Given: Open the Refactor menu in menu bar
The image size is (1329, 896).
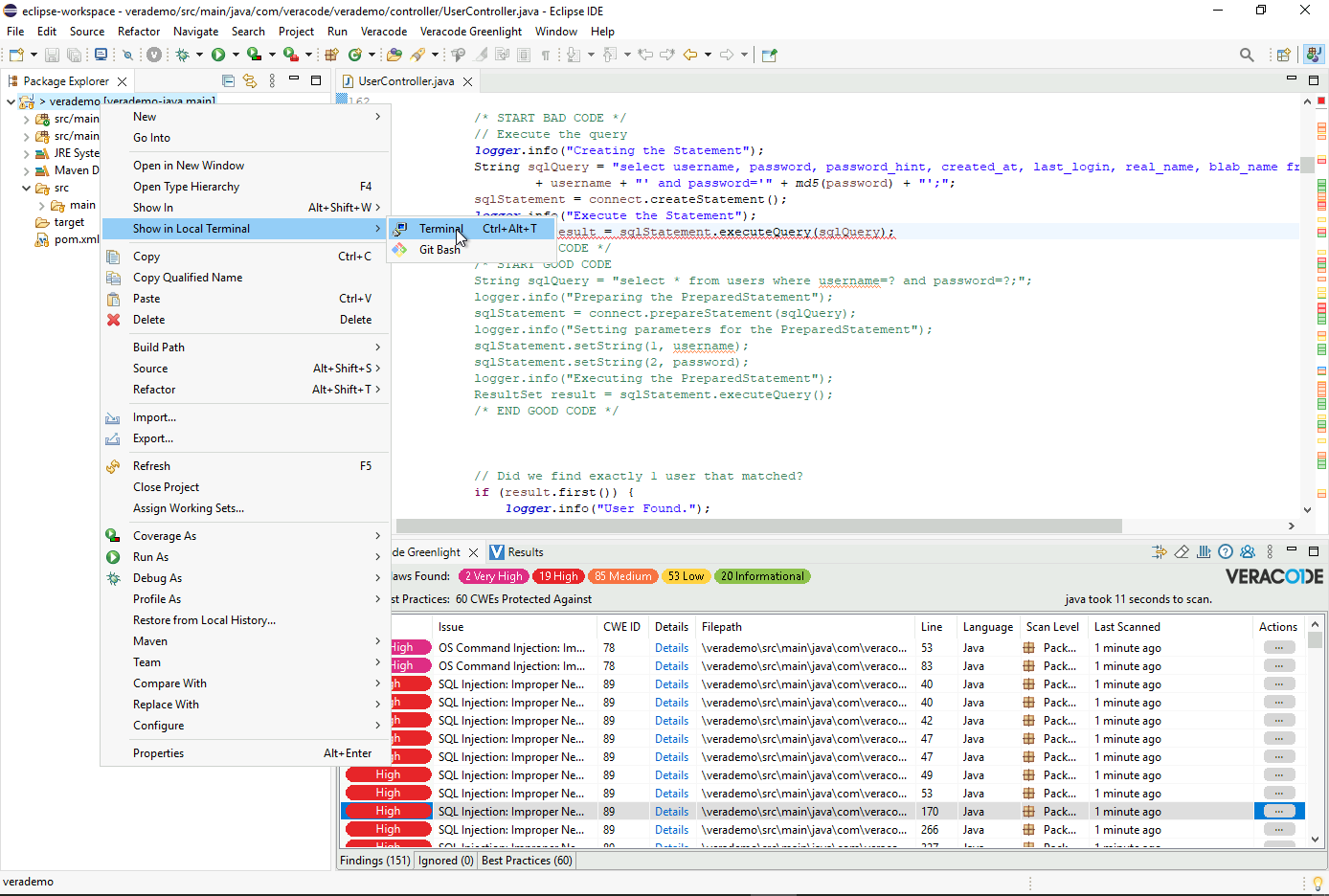Looking at the screenshot, I should (x=139, y=32).
